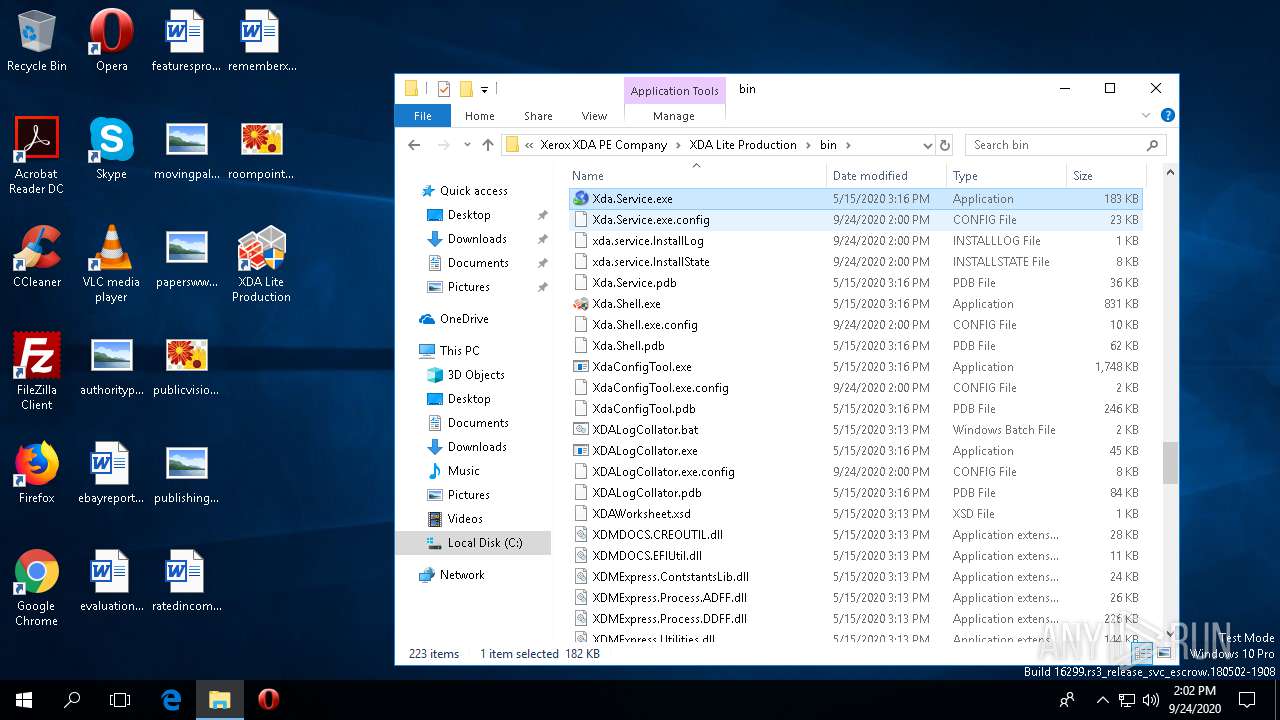The width and height of the screenshot is (1280, 720).
Task: Select XdaConfigTool.exe file icon
Action: pos(581,367)
